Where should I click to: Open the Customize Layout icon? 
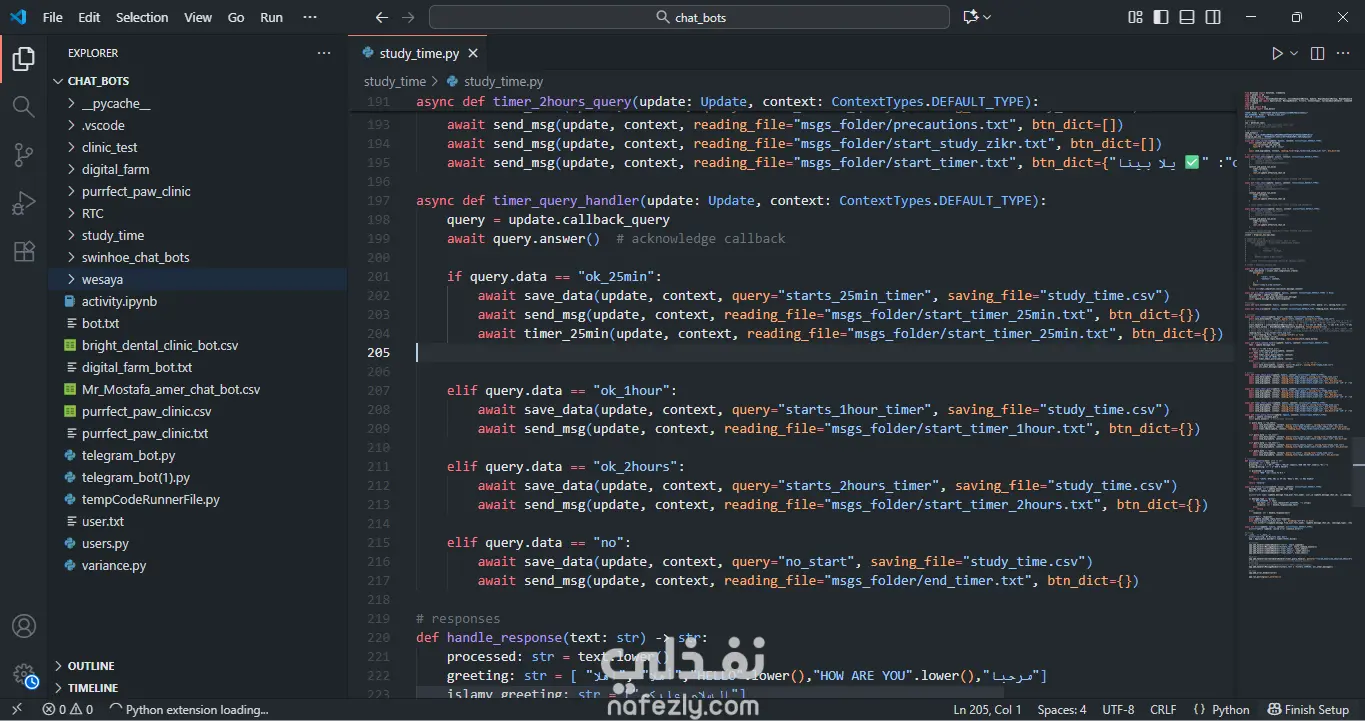coord(1136,17)
